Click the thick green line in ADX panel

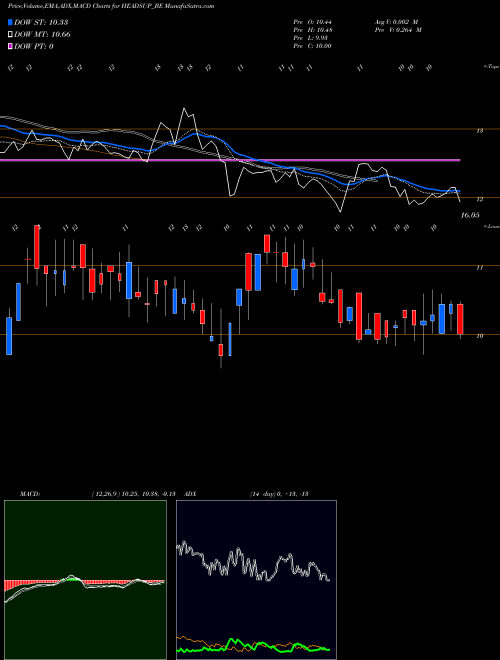point(253,646)
